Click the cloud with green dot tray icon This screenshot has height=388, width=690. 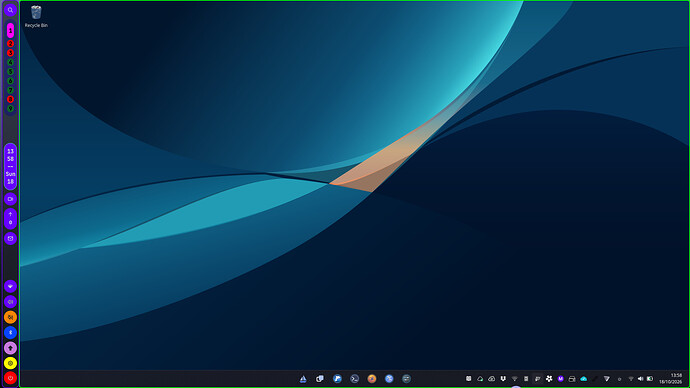pos(480,378)
